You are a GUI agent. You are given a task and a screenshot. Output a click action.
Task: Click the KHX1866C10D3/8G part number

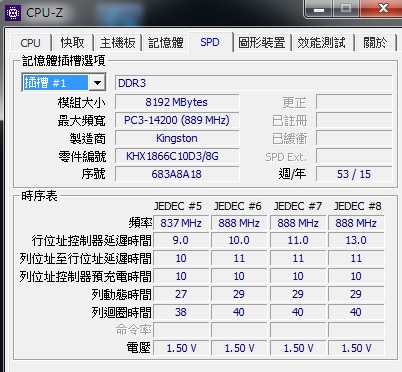coord(177,156)
